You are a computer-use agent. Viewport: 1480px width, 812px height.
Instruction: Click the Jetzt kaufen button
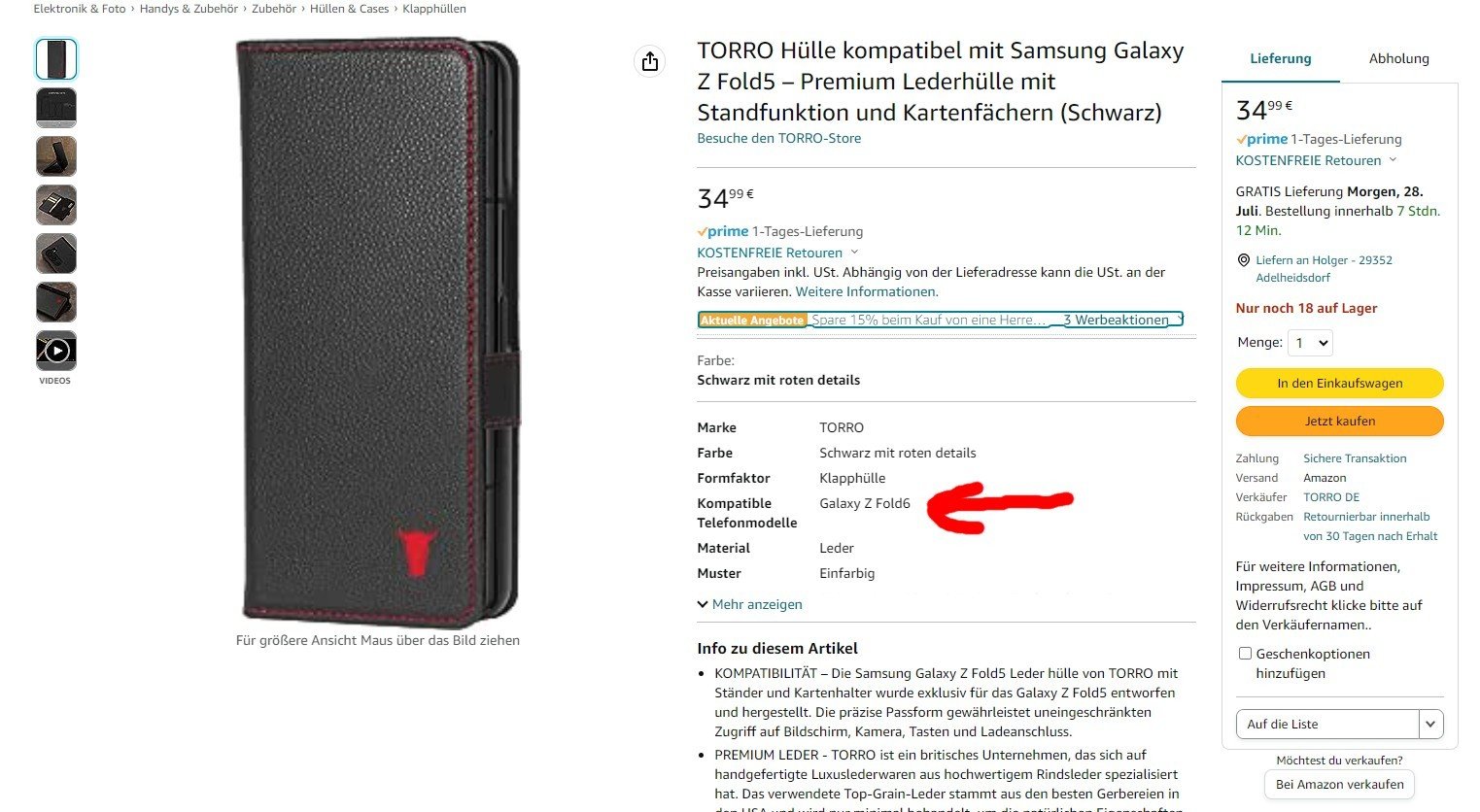click(1339, 421)
